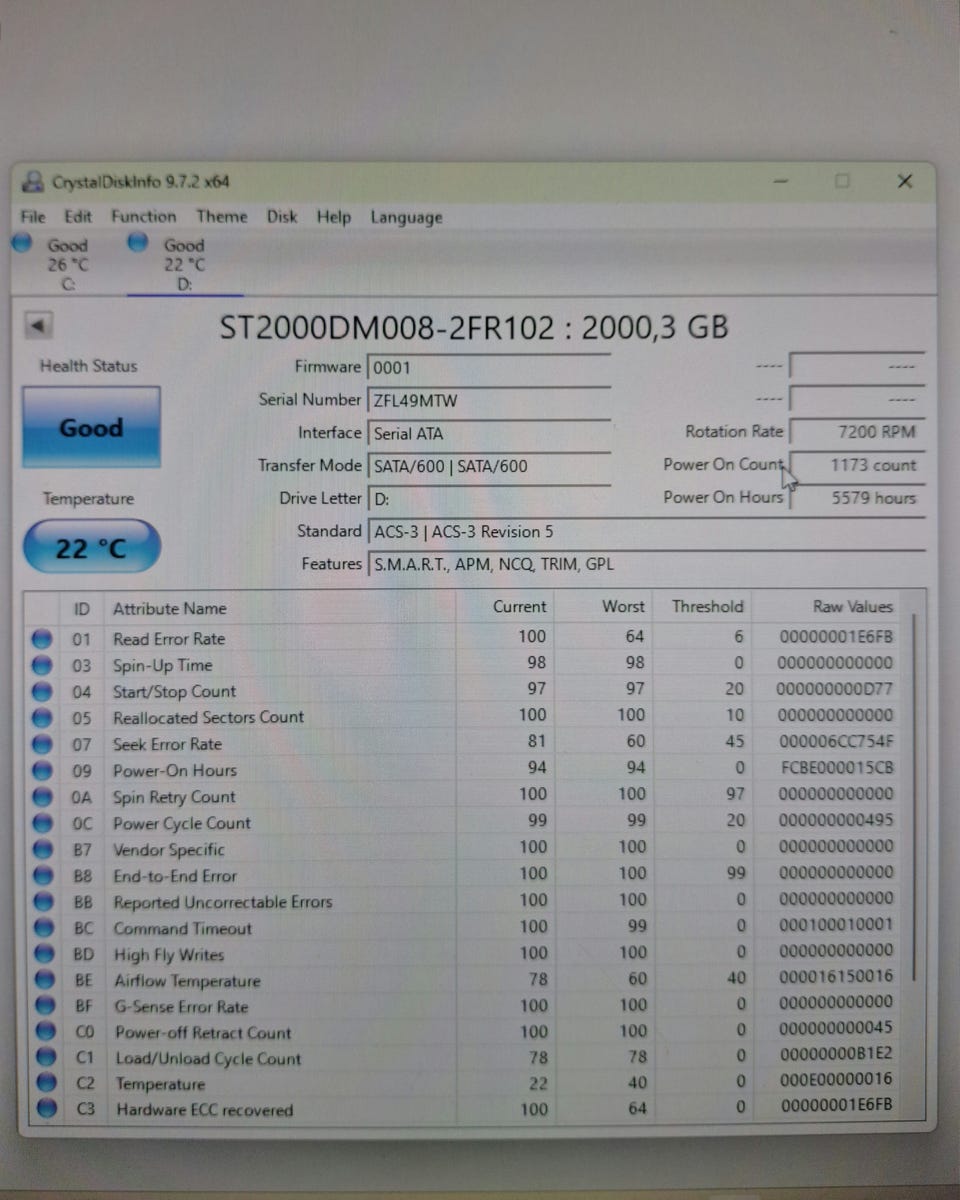Click raw value FCBE000015CB
Image resolution: width=960 pixels, height=1200 pixels.
click(x=836, y=767)
